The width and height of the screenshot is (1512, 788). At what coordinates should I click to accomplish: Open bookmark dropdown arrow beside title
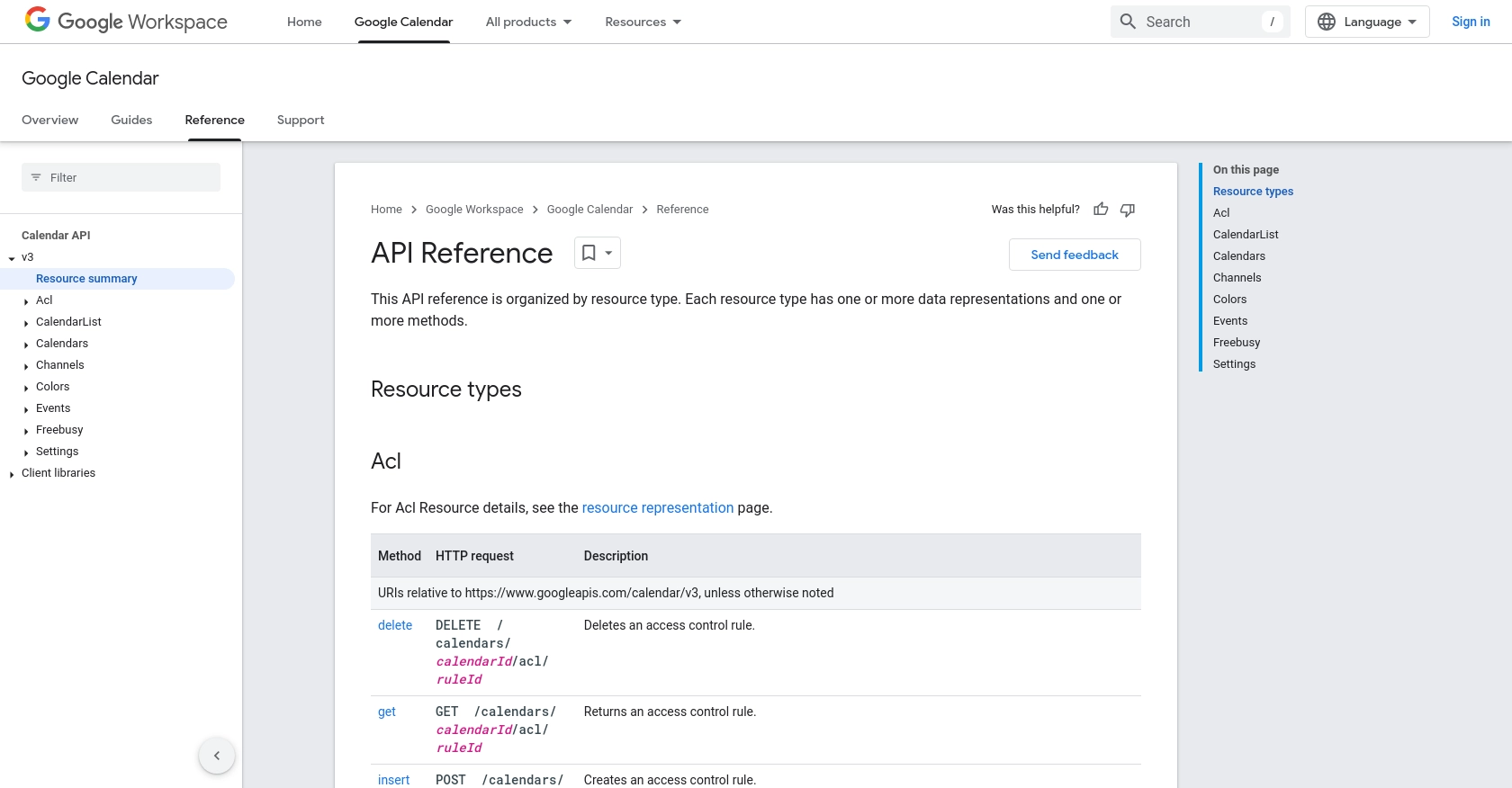609,253
